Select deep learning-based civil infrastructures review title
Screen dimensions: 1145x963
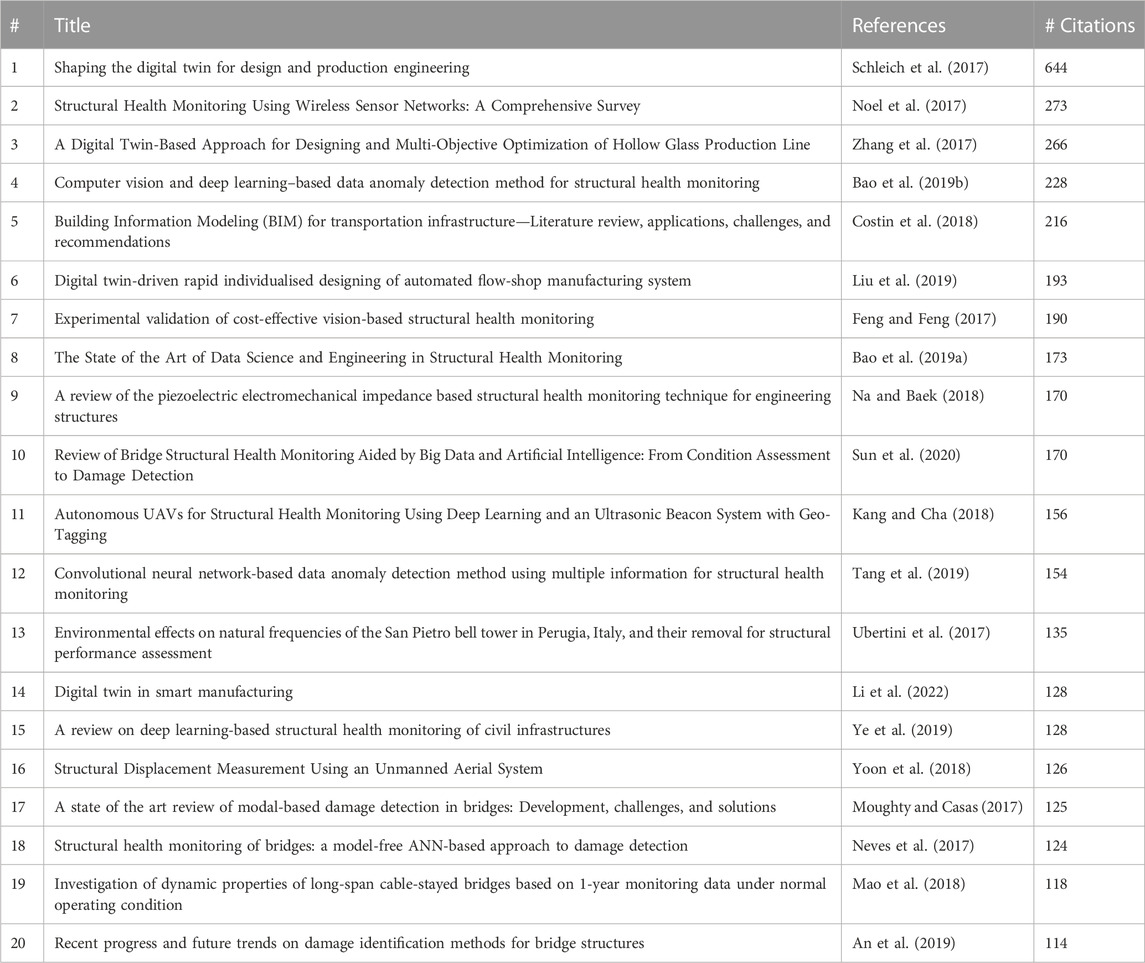332,730
